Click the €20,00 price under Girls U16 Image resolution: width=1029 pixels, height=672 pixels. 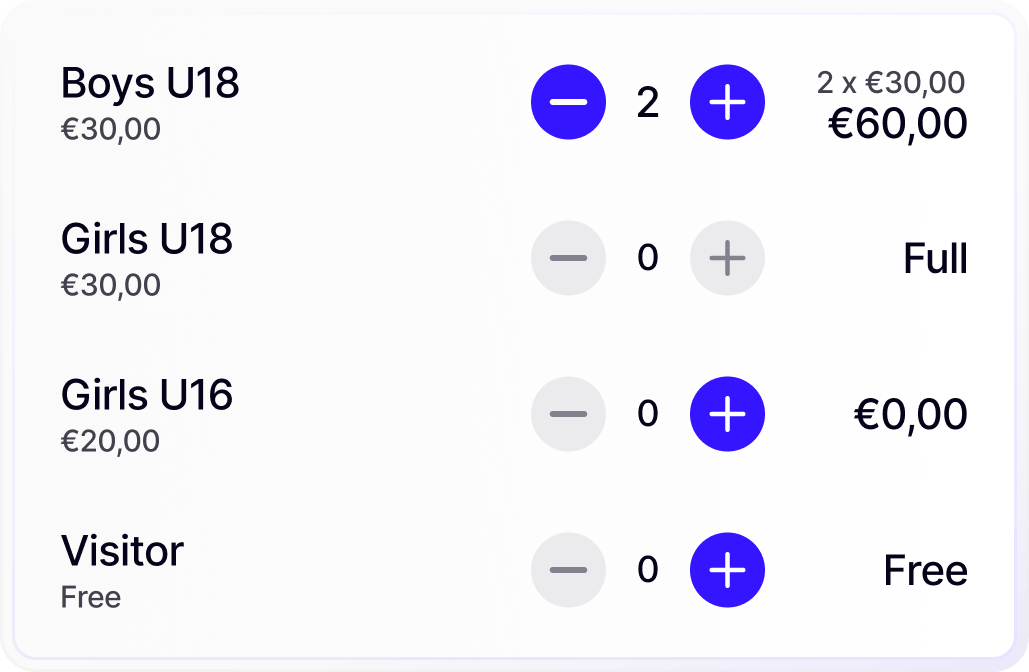(x=112, y=440)
